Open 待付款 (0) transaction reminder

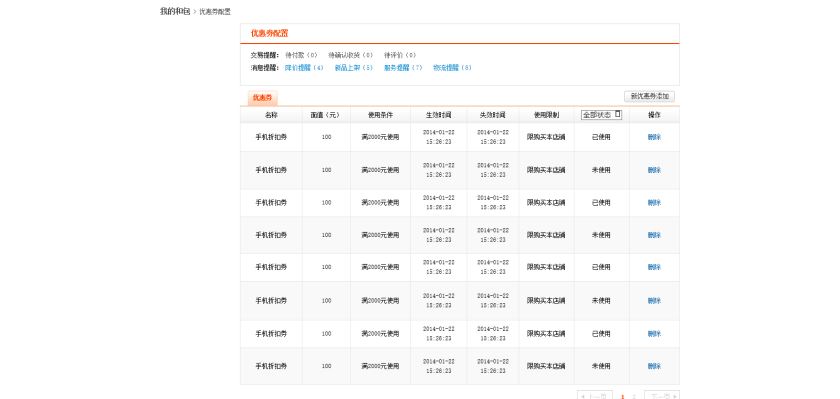click(302, 55)
